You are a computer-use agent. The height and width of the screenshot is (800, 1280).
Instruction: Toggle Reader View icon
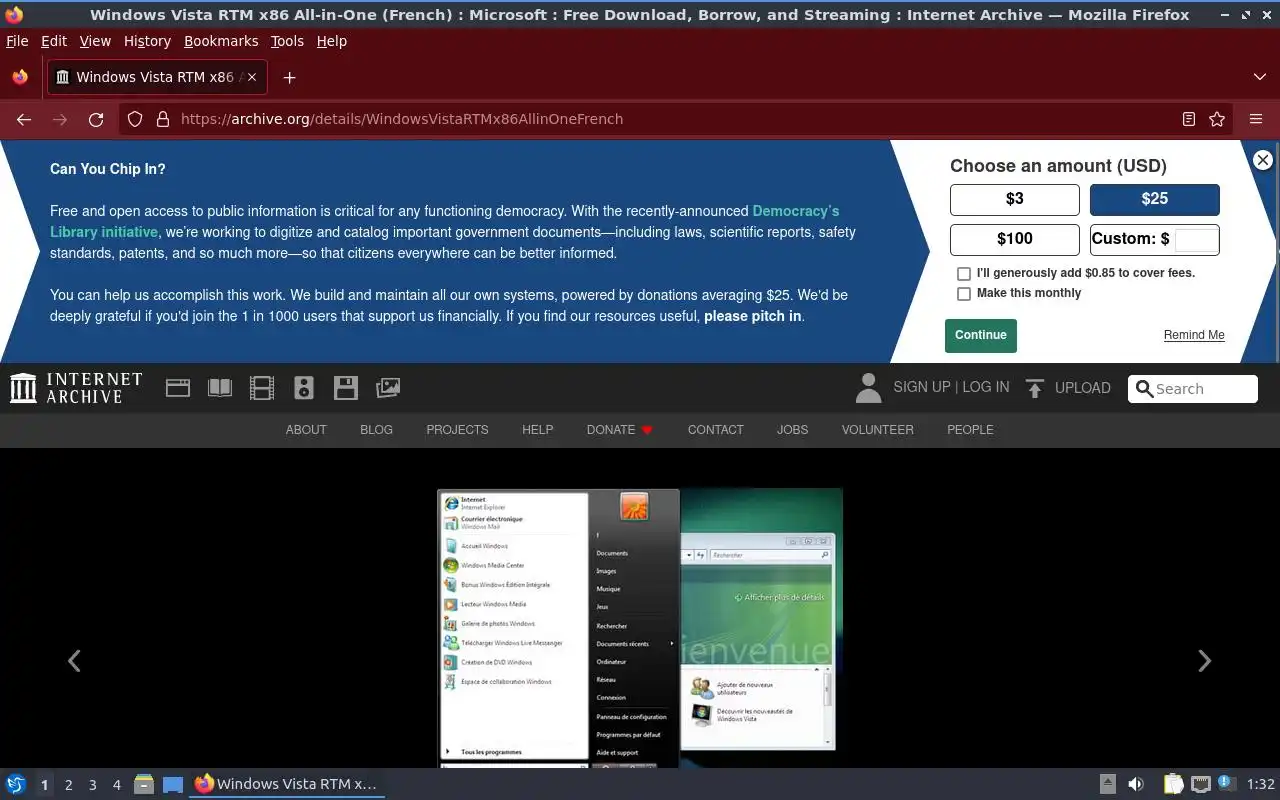coord(1188,119)
